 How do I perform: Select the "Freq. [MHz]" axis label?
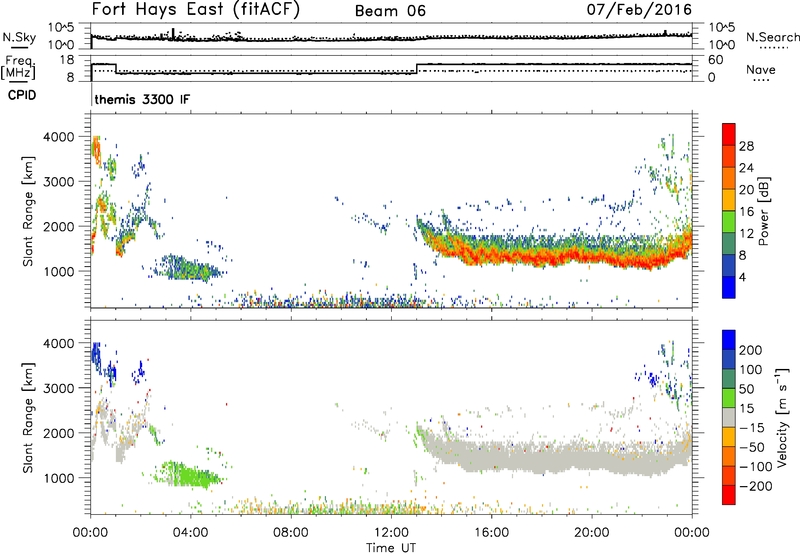coord(18,68)
